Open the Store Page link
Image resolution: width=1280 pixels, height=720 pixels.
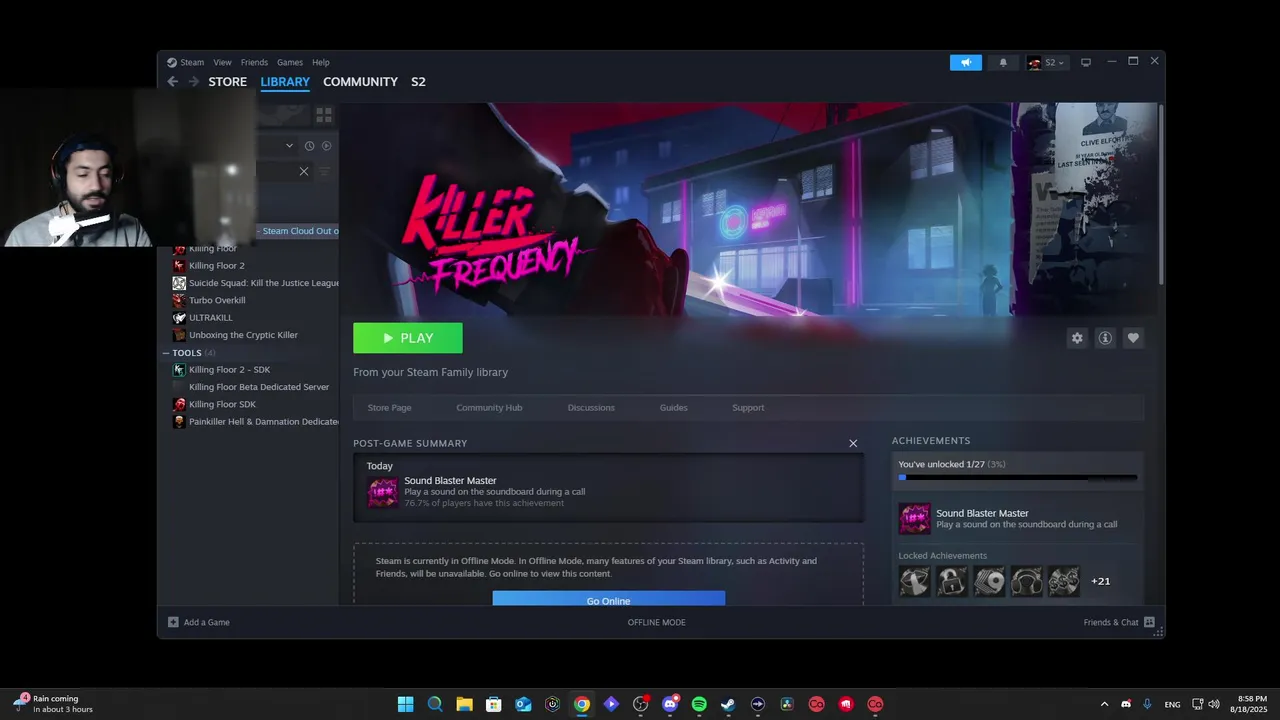click(x=389, y=408)
